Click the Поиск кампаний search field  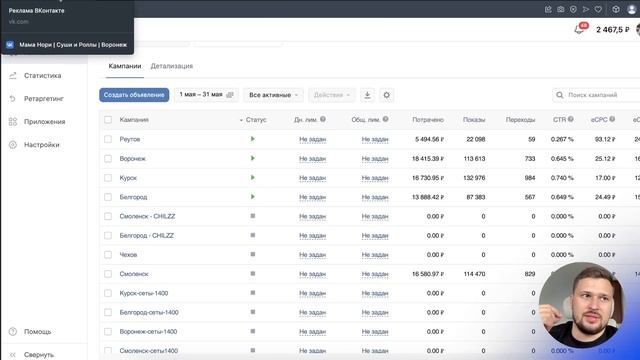coord(597,95)
